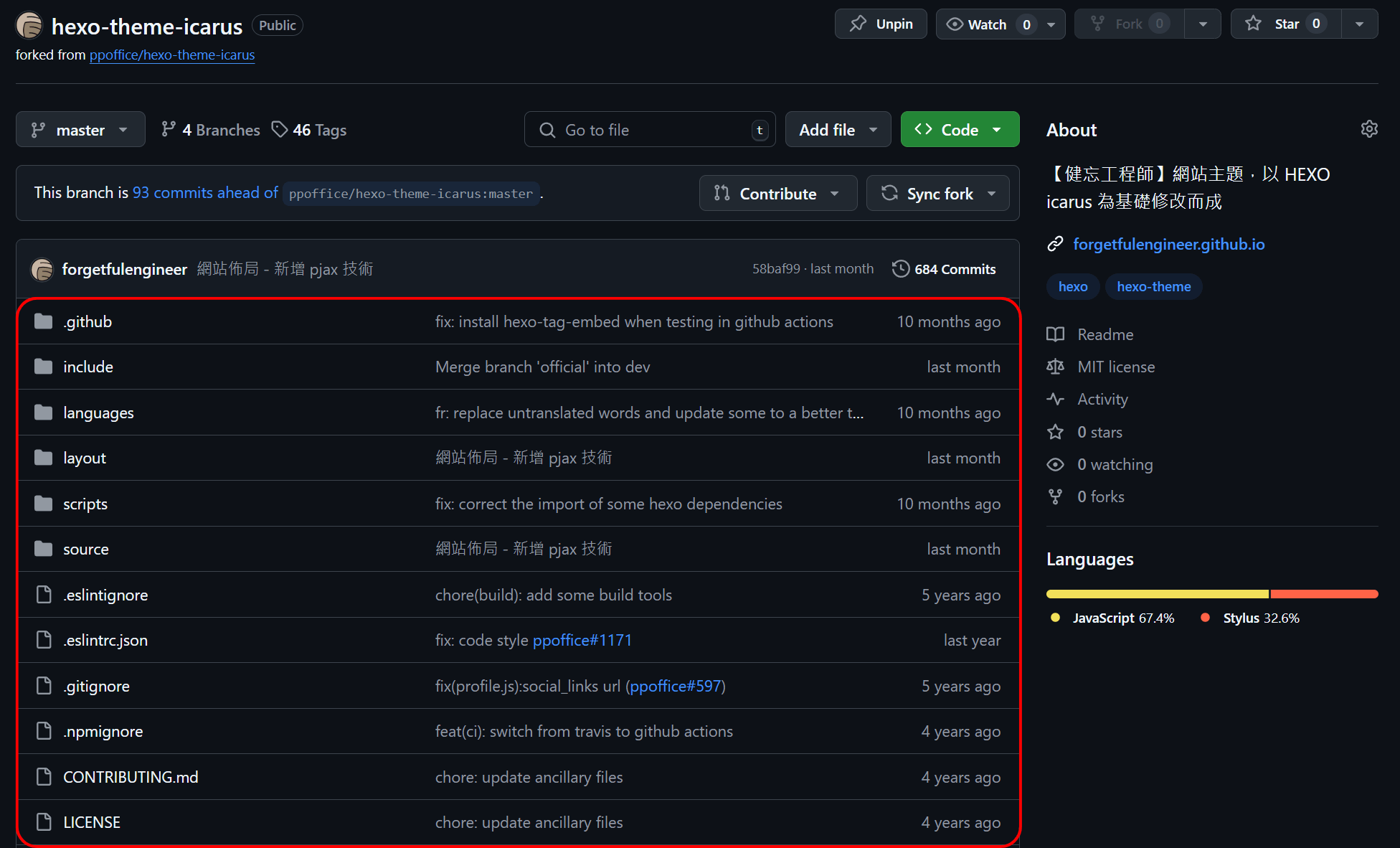Click the Readme book icon
The height and width of the screenshot is (848, 1400).
tap(1055, 334)
